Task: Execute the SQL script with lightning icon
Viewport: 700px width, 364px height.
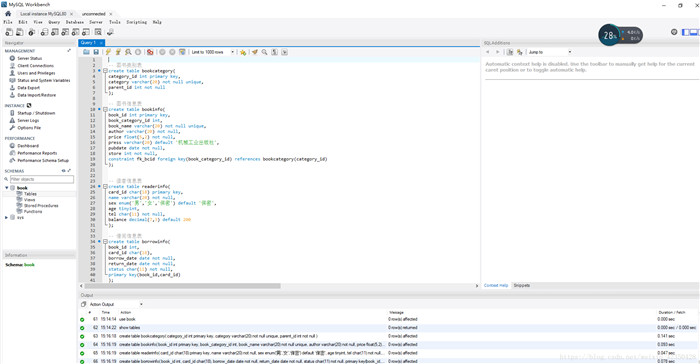Action: pos(108,52)
